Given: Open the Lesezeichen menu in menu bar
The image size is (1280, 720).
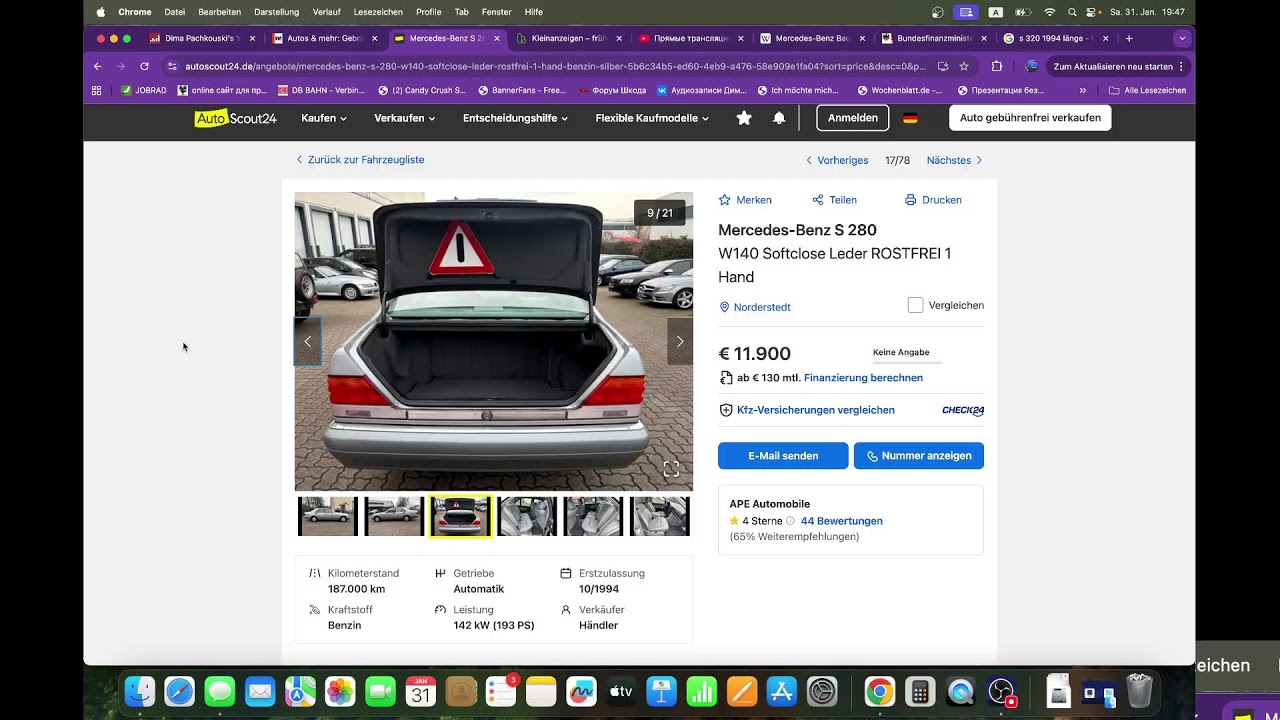Looking at the screenshot, I should (378, 12).
